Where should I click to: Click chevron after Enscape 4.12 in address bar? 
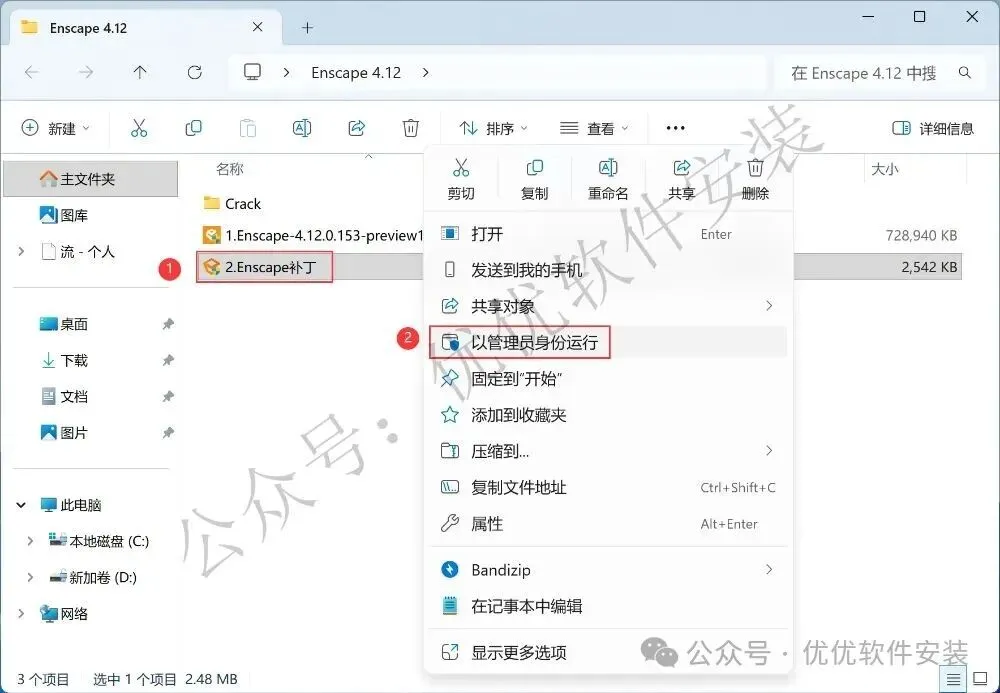[x=425, y=73]
